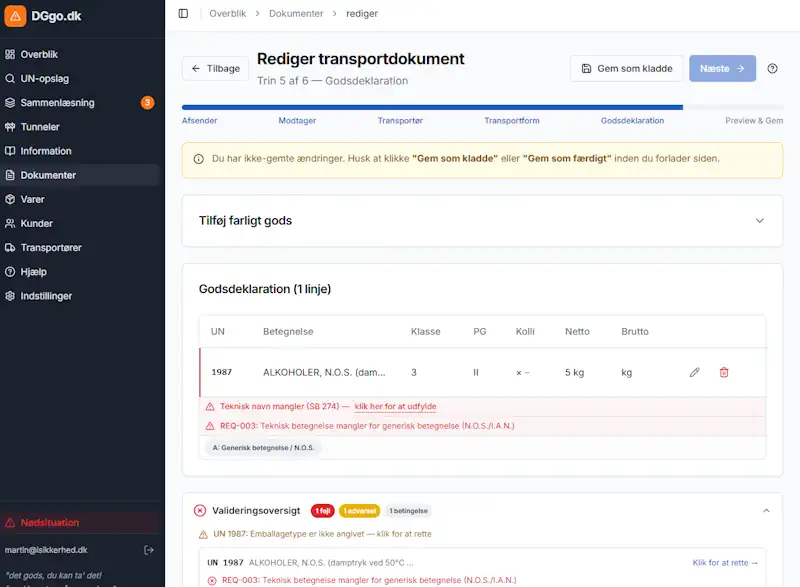Screen dimensions: 800x587
Task: Toggle the sidebar collapse icon in the breadcrumb bar
Action: click(x=182, y=13)
